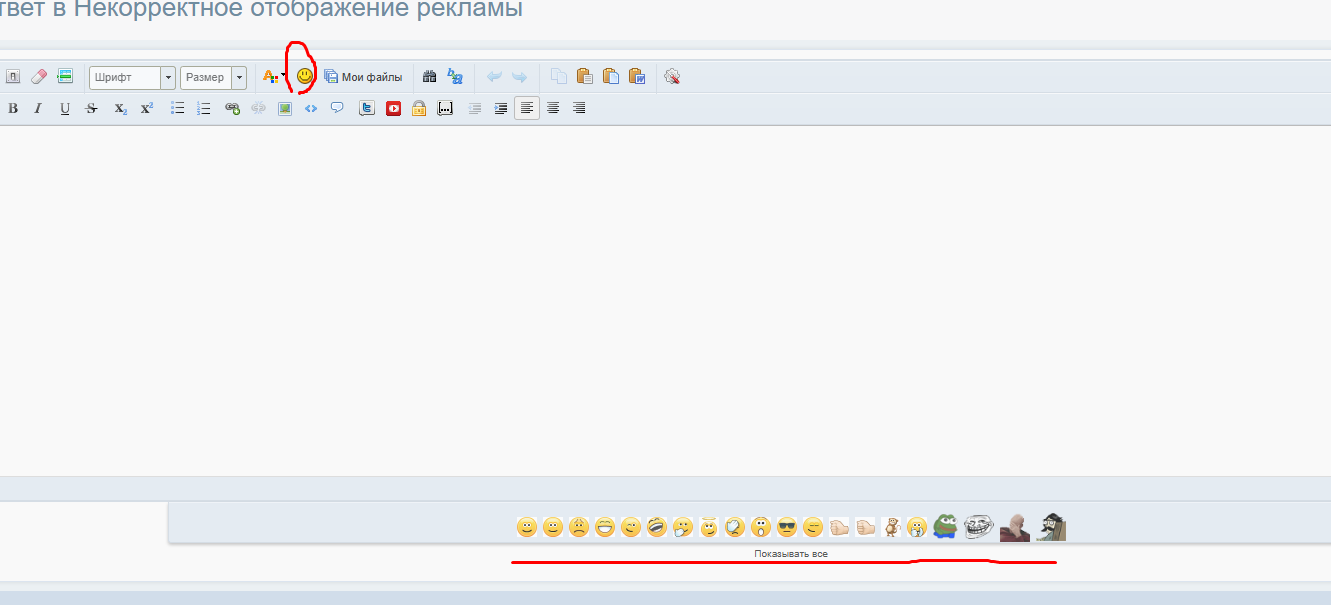Image resolution: width=1331 pixels, height=605 pixels.
Task: Click the decrease indent icon
Action: [x=475, y=108]
